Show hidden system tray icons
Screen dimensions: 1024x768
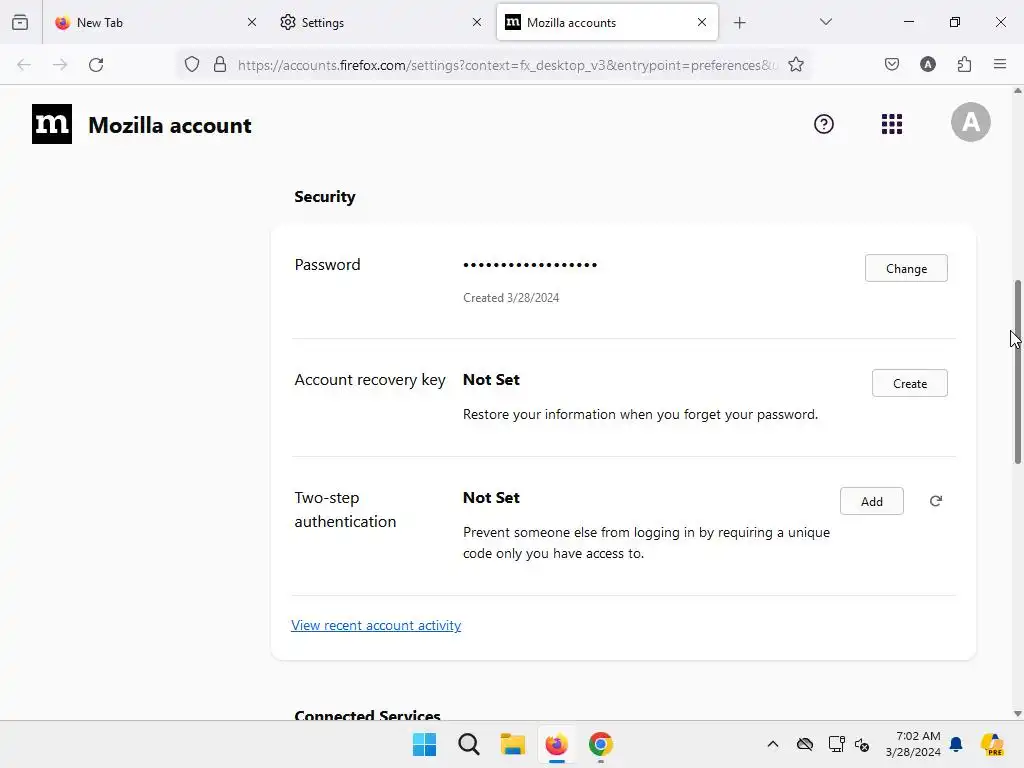[x=773, y=744]
